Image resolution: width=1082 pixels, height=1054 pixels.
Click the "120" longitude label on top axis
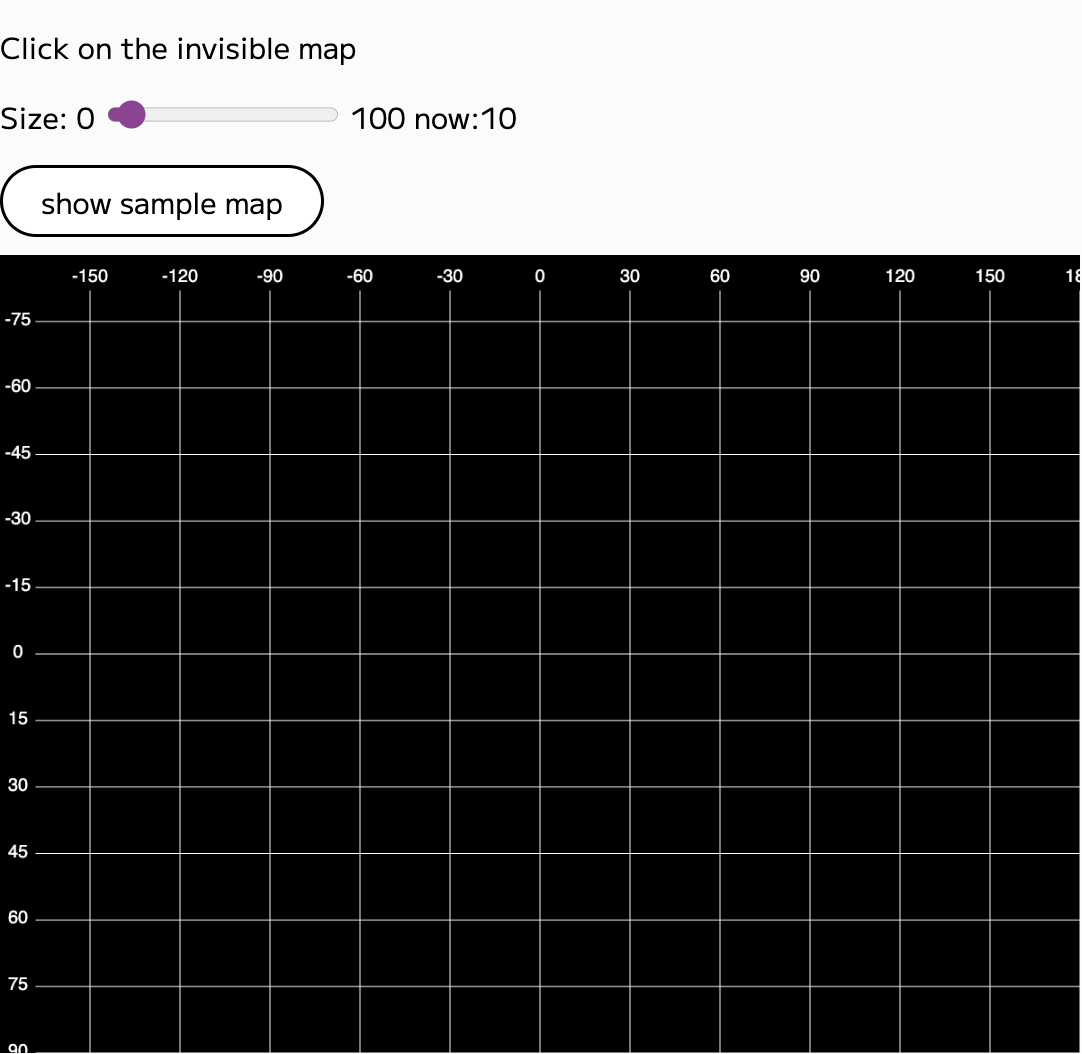(900, 276)
